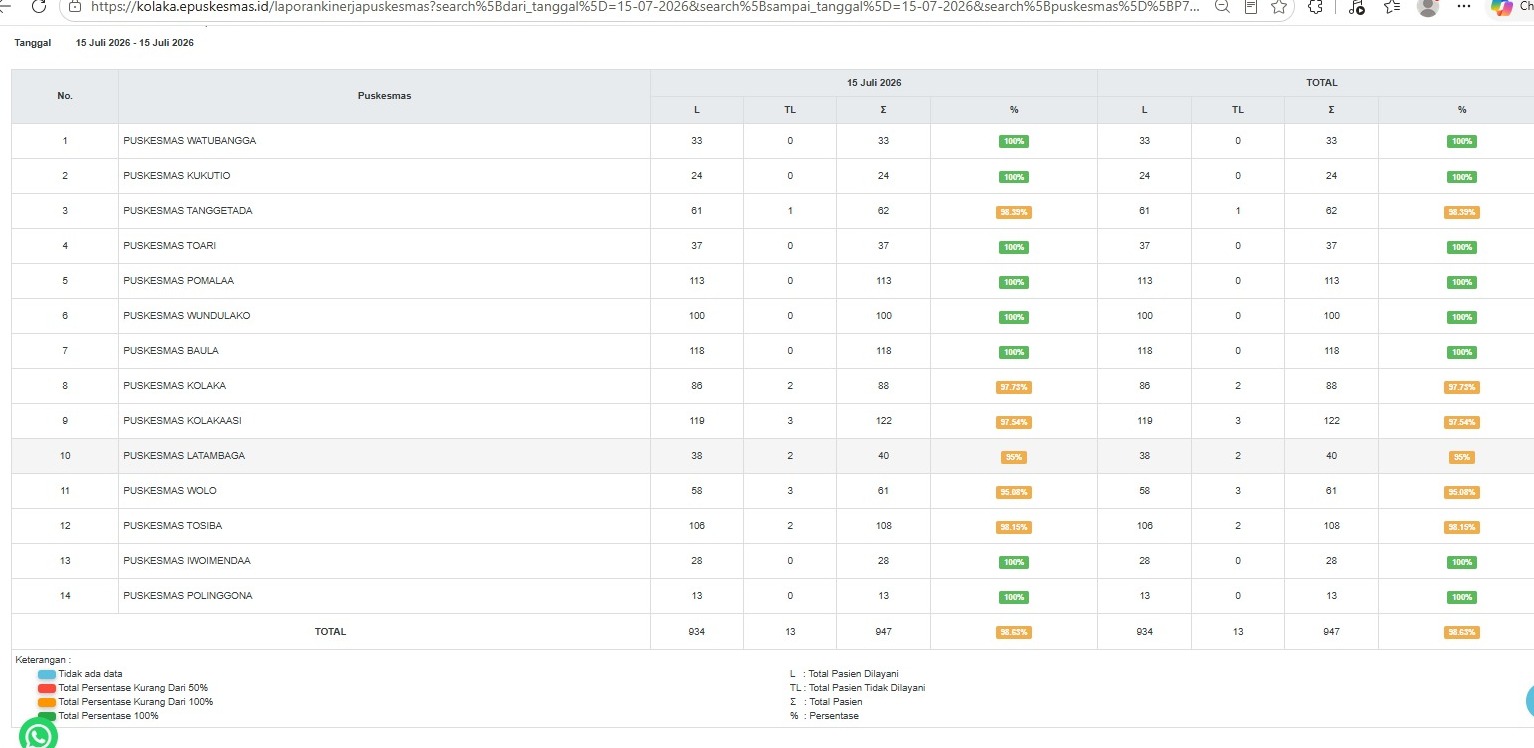Click the '15 Juli 2026' column group header
The image size is (1534, 748).
click(873, 83)
